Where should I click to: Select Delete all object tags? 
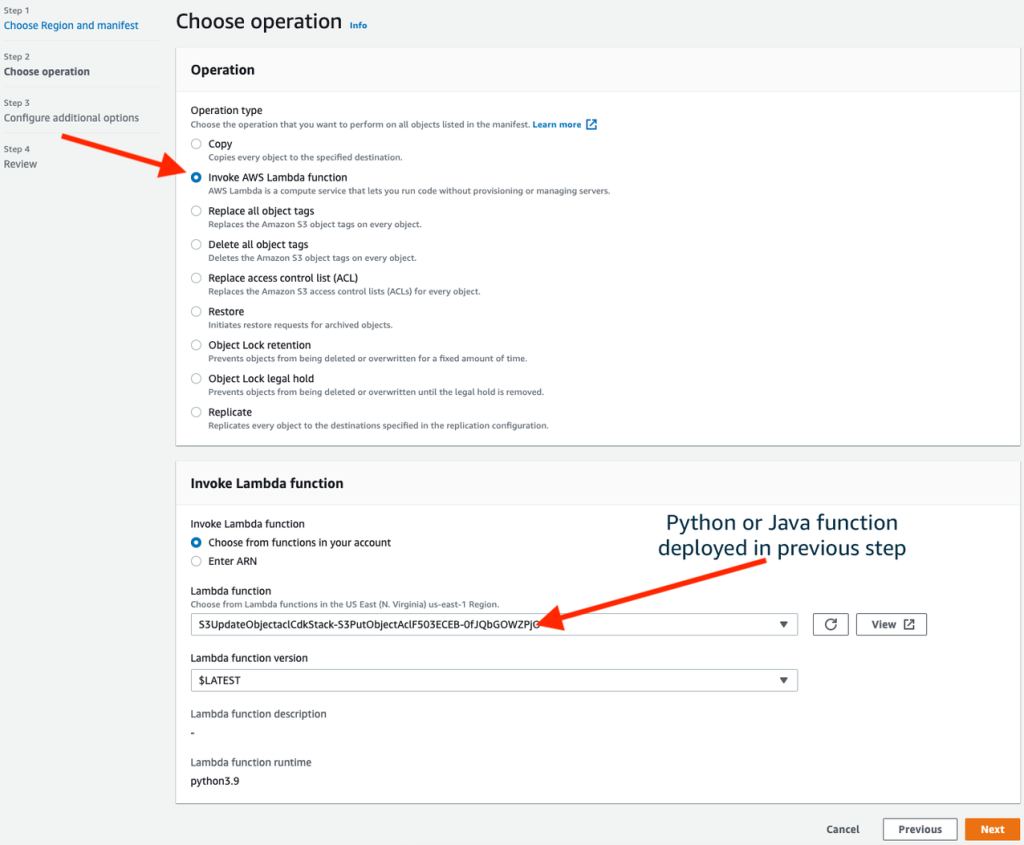click(x=196, y=244)
